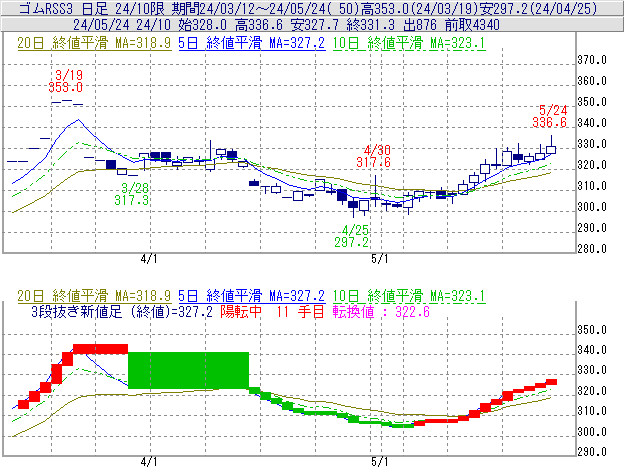The image size is (624, 475).
Task: Click the lower chart 330.0 axis label
Action: (x=592, y=370)
